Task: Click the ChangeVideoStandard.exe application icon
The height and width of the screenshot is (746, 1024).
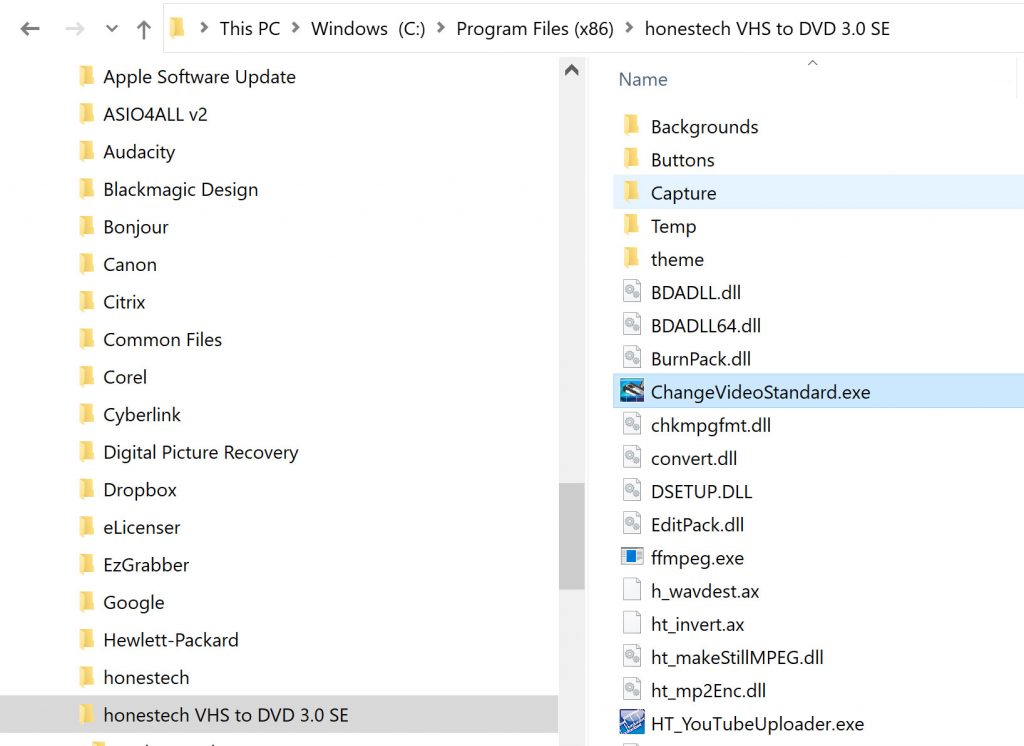Action: click(x=631, y=391)
